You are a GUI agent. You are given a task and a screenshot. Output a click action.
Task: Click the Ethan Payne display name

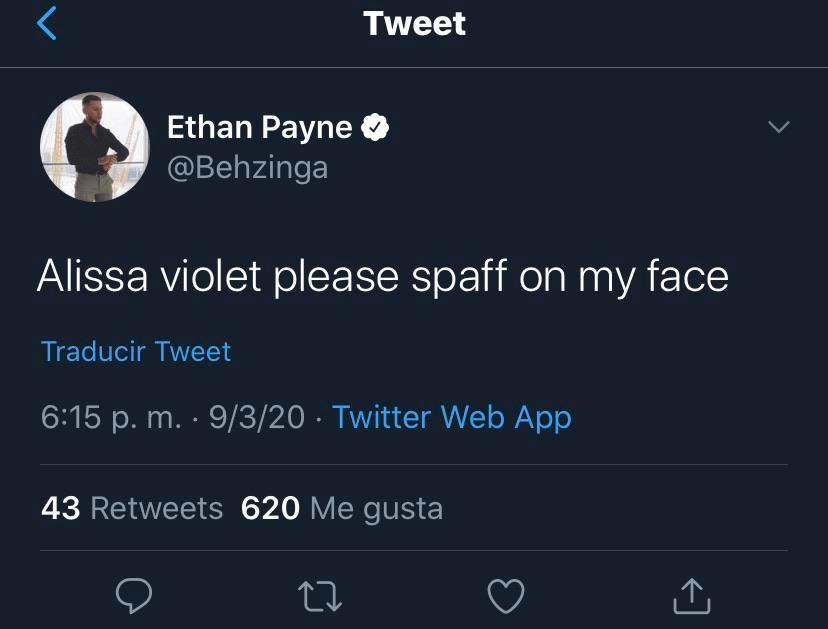[x=259, y=127]
